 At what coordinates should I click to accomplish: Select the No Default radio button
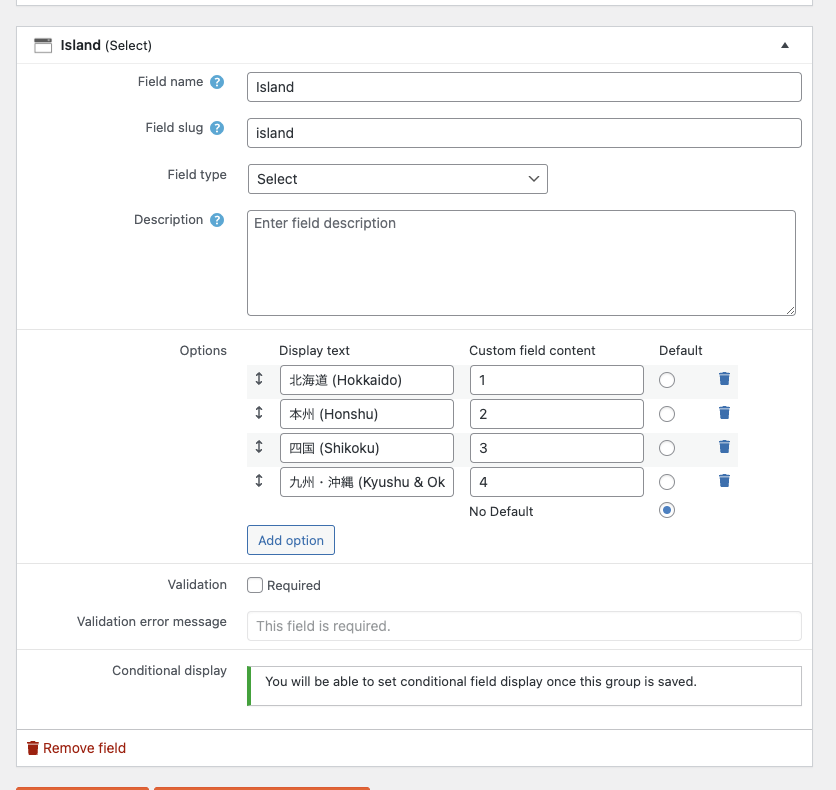(x=666, y=510)
